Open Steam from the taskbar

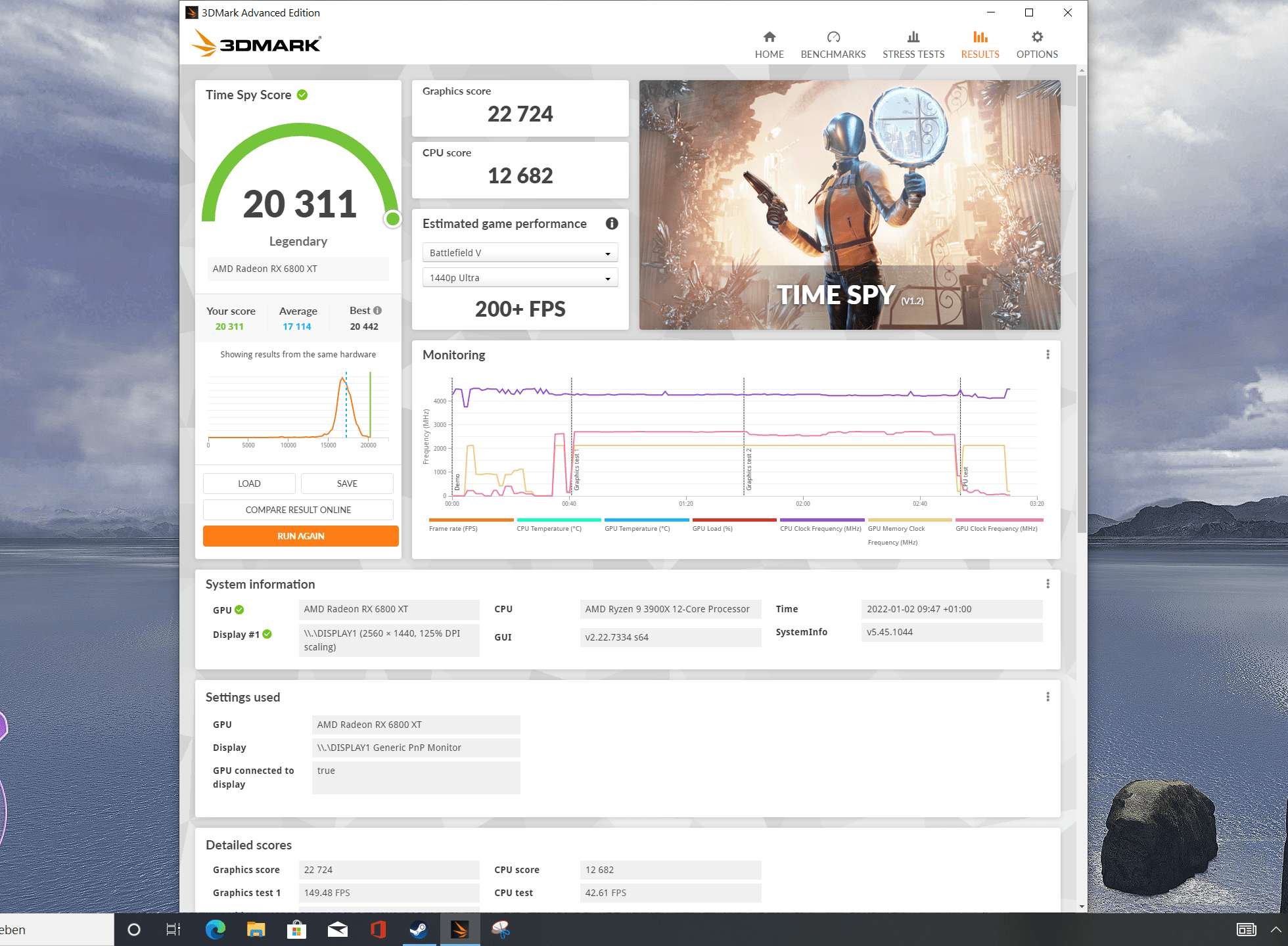coord(419,930)
